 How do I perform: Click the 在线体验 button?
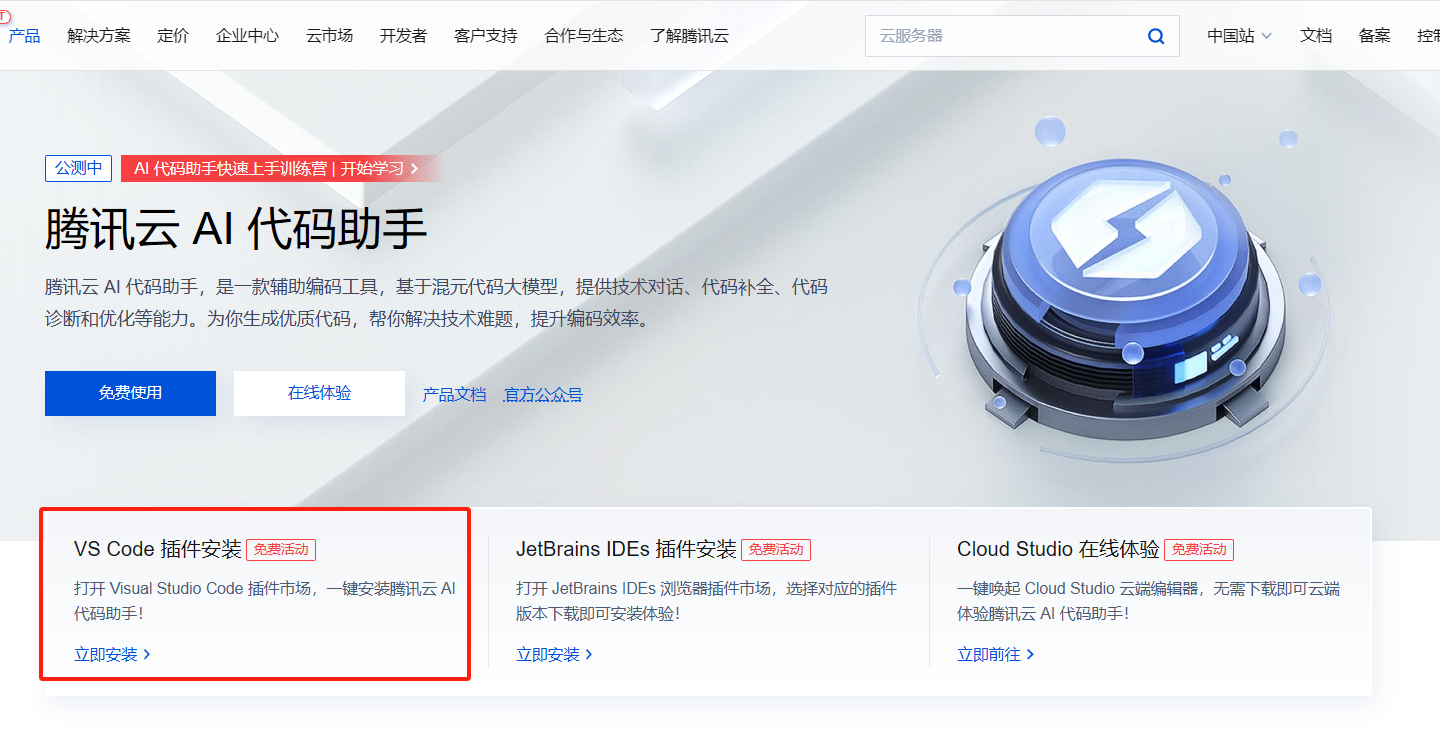point(319,393)
